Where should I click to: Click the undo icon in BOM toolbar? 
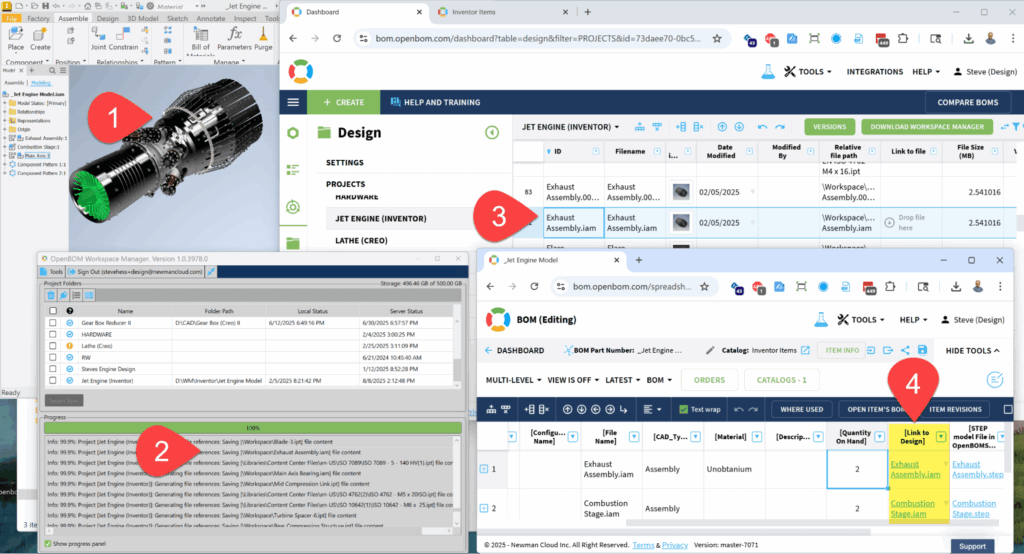point(739,410)
